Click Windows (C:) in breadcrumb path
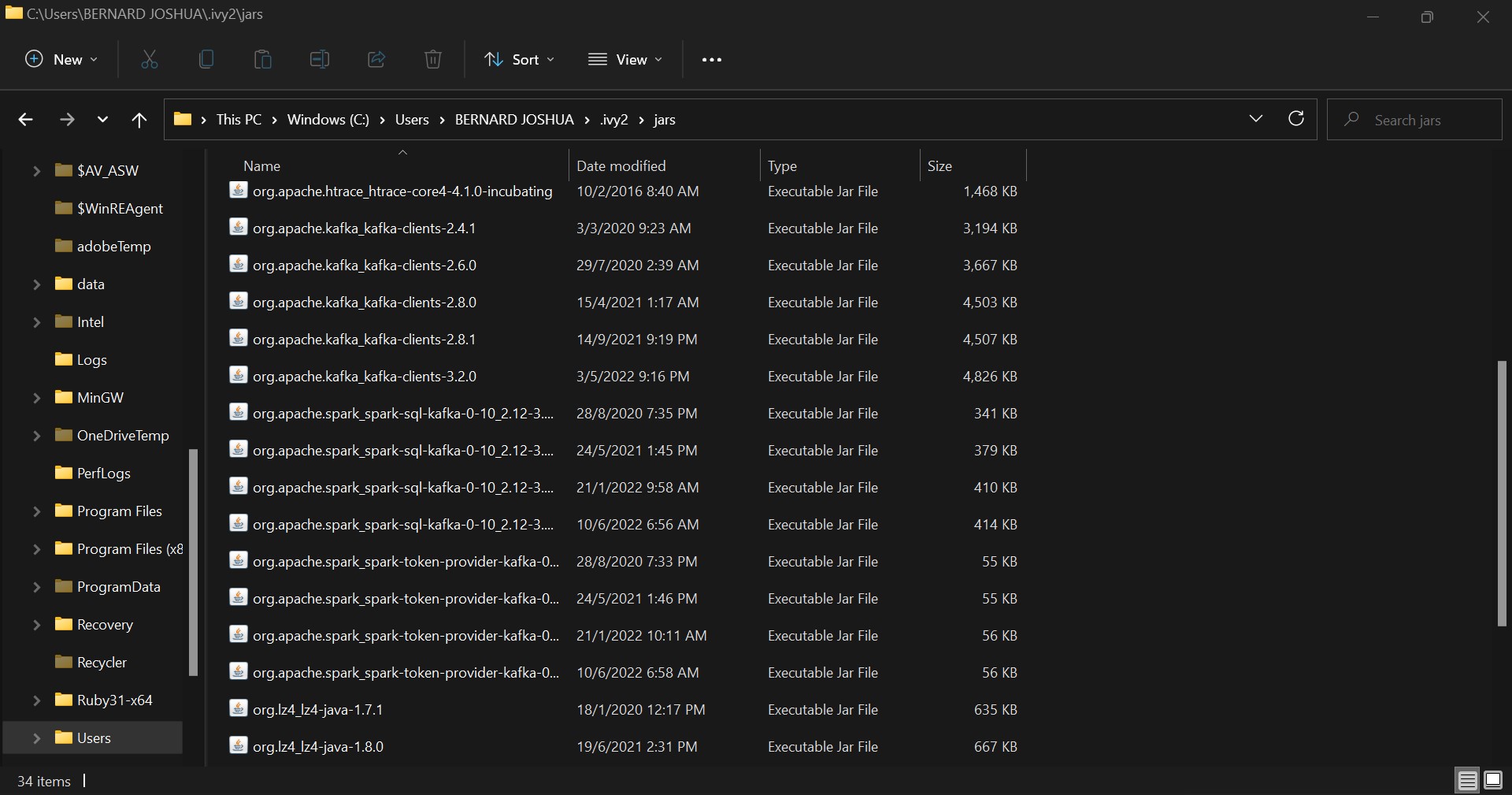The width and height of the screenshot is (1512, 795). (328, 120)
